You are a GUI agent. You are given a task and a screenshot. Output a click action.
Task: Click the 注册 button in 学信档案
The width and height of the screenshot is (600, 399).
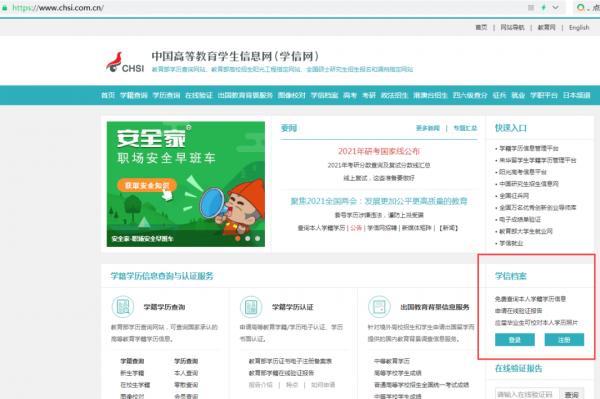[x=564, y=340]
